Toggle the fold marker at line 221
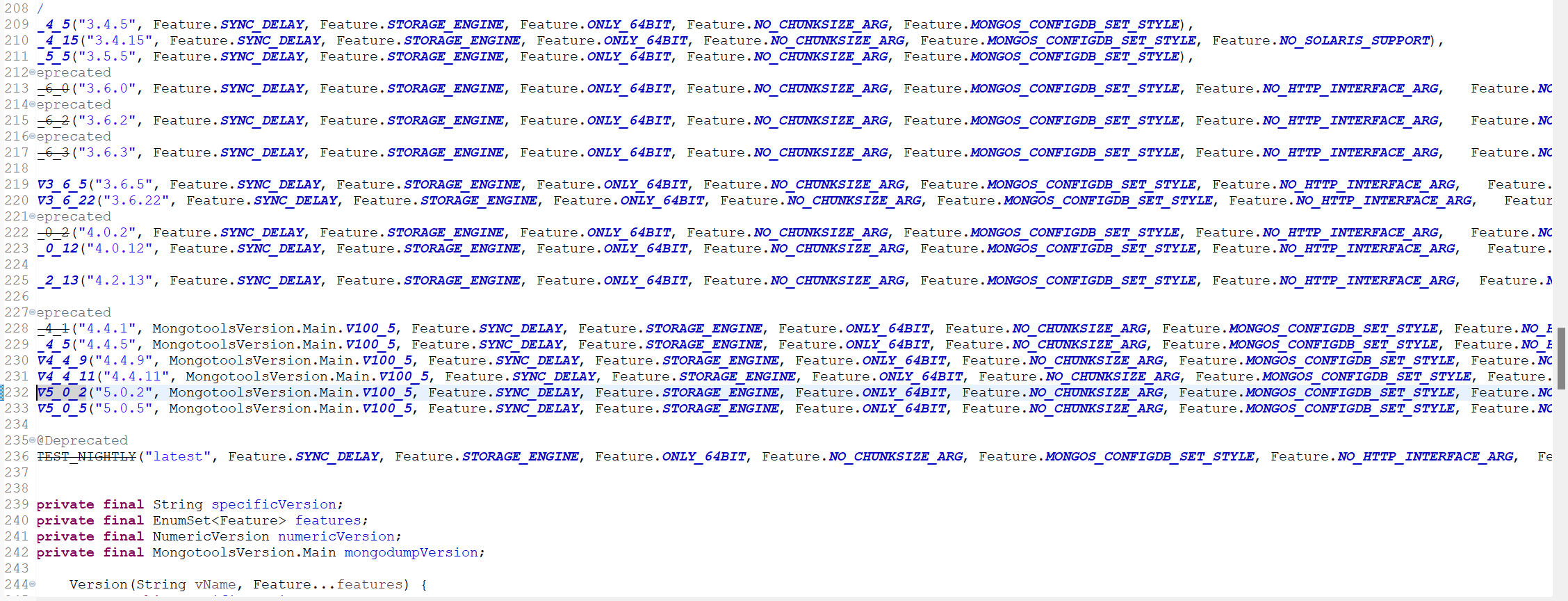Viewport: 1568px width, 601px height. pos(32,216)
